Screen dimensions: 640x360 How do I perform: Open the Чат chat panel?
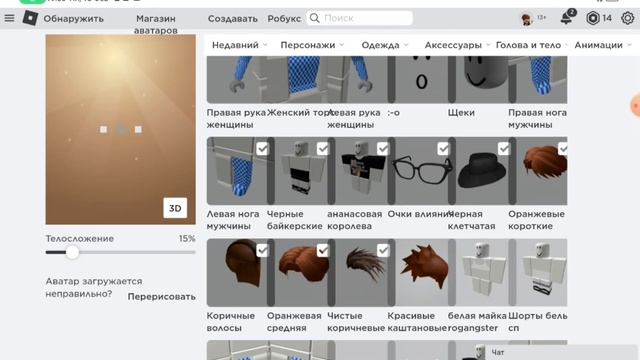click(x=561, y=353)
